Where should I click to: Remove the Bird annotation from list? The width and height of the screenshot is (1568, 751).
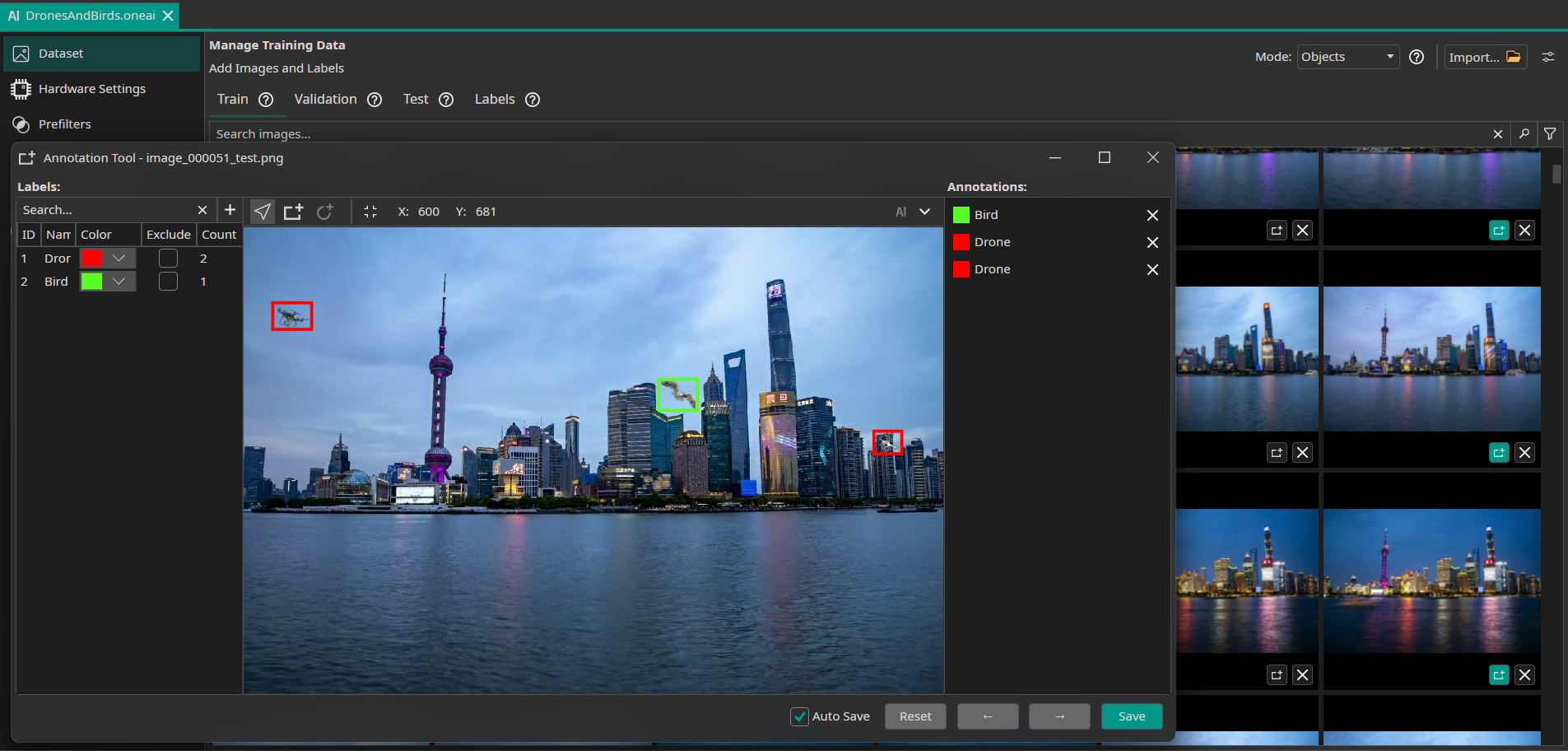(1152, 215)
